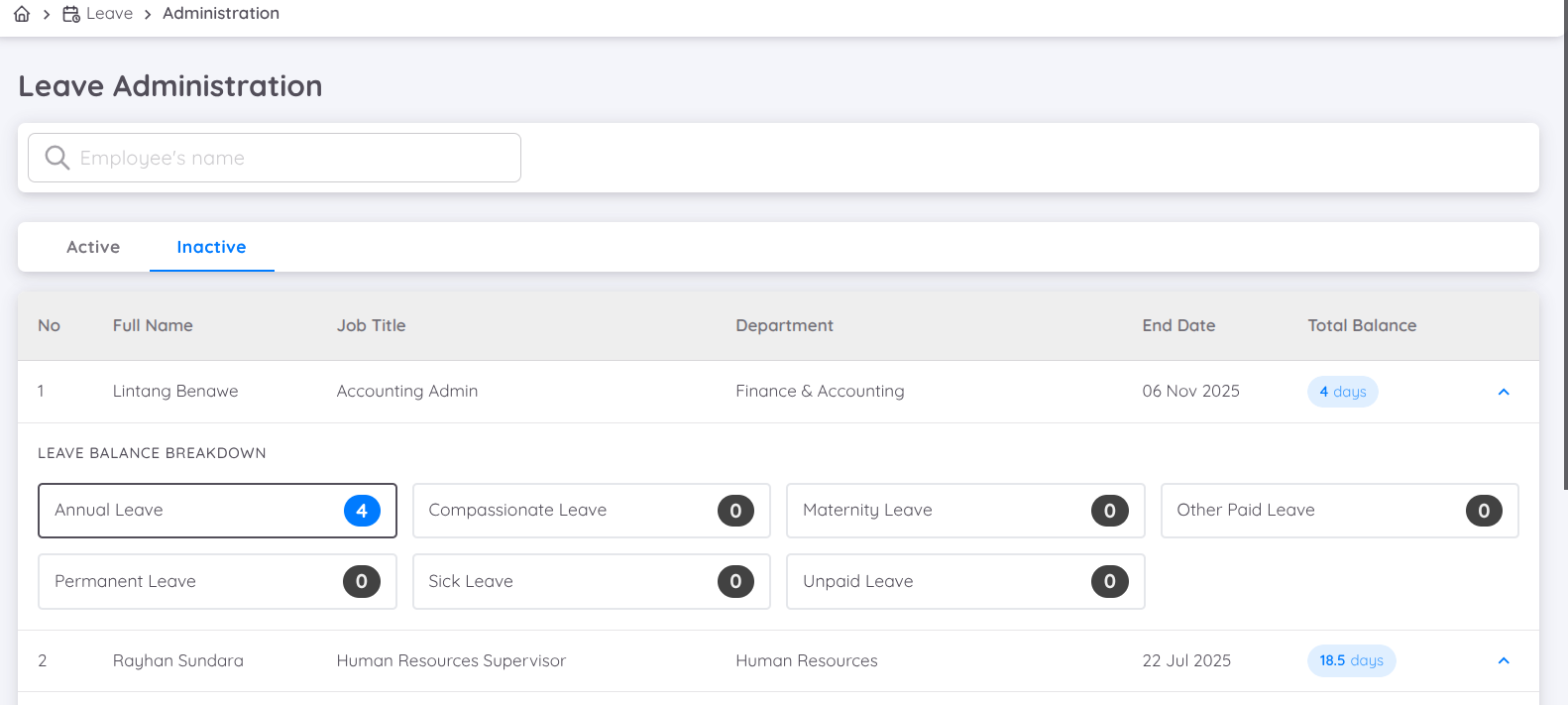Open the Leave breadcrumb link
Screen dimensions: 1568x705
109,14
